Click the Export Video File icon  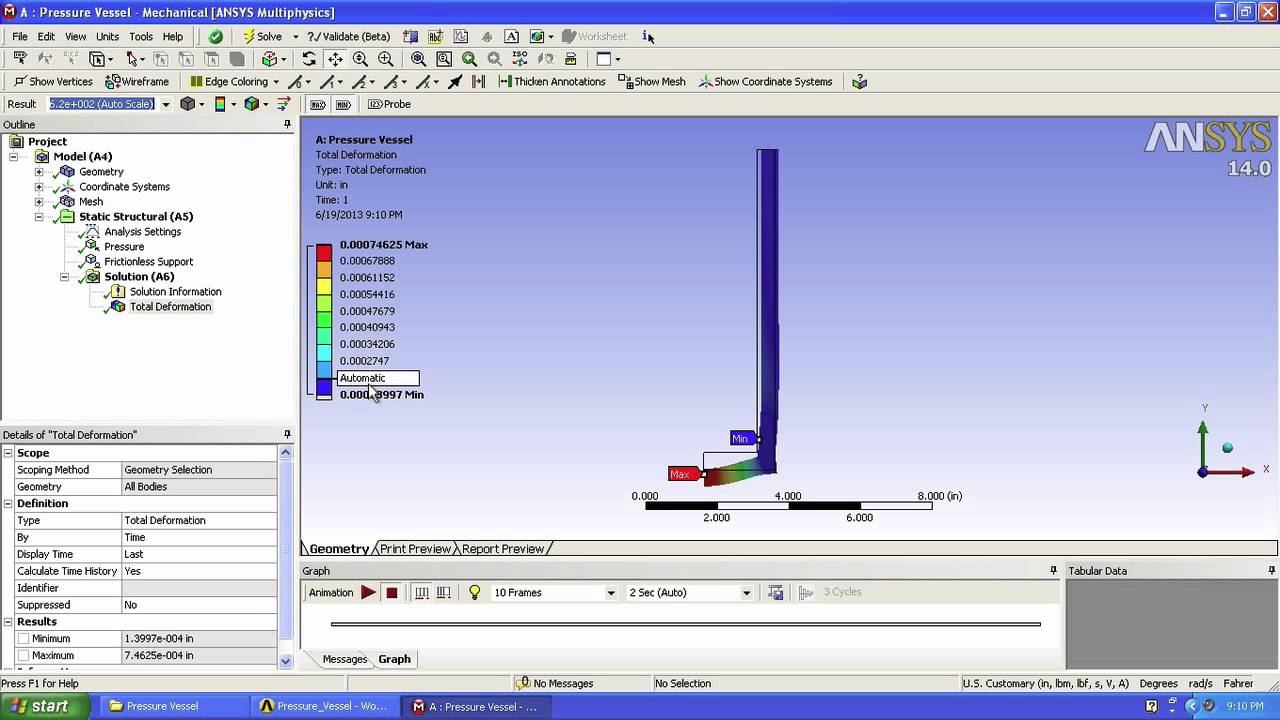[x=775, y=593]
